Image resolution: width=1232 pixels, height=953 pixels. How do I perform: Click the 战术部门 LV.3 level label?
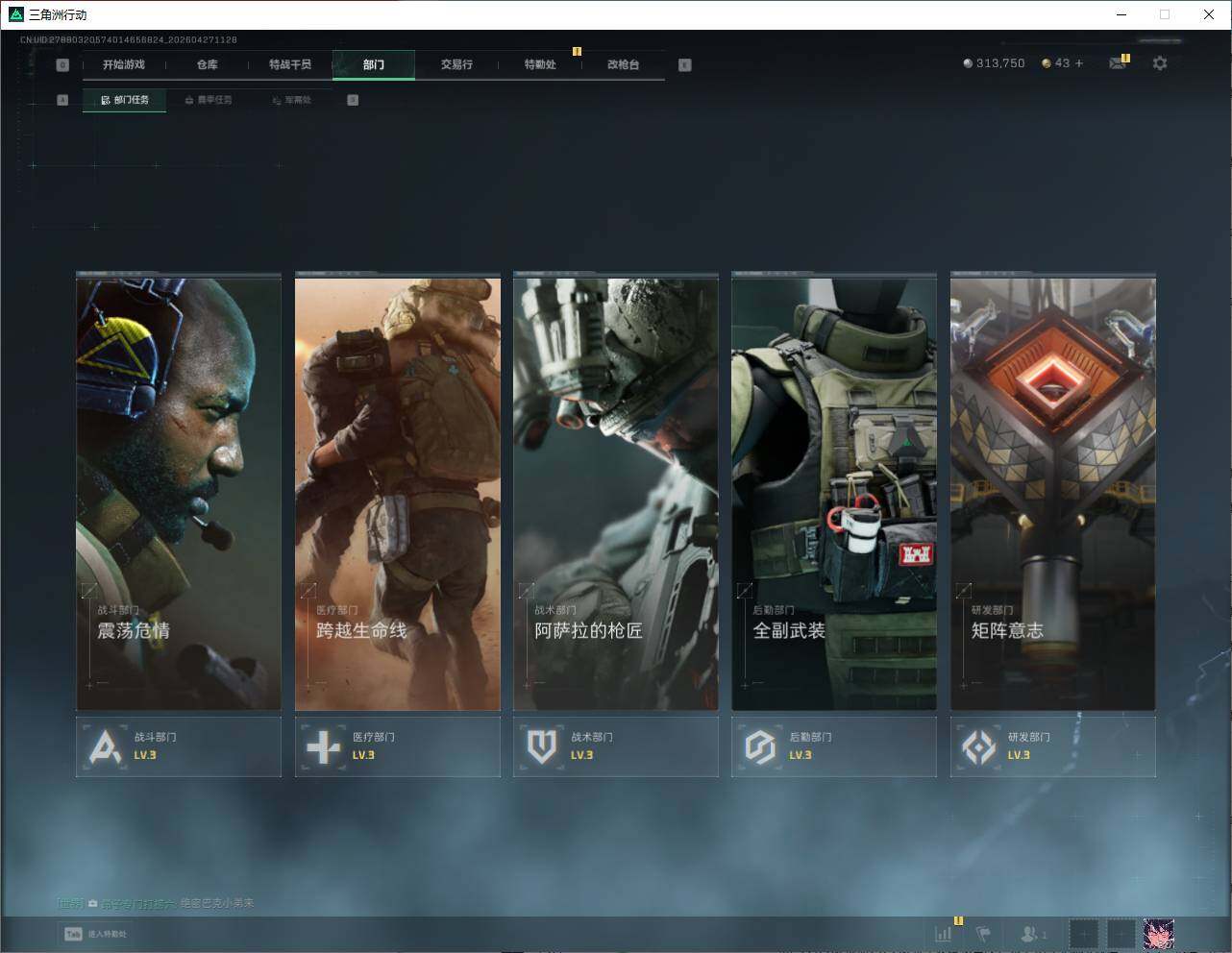click(x=582, y=755)
